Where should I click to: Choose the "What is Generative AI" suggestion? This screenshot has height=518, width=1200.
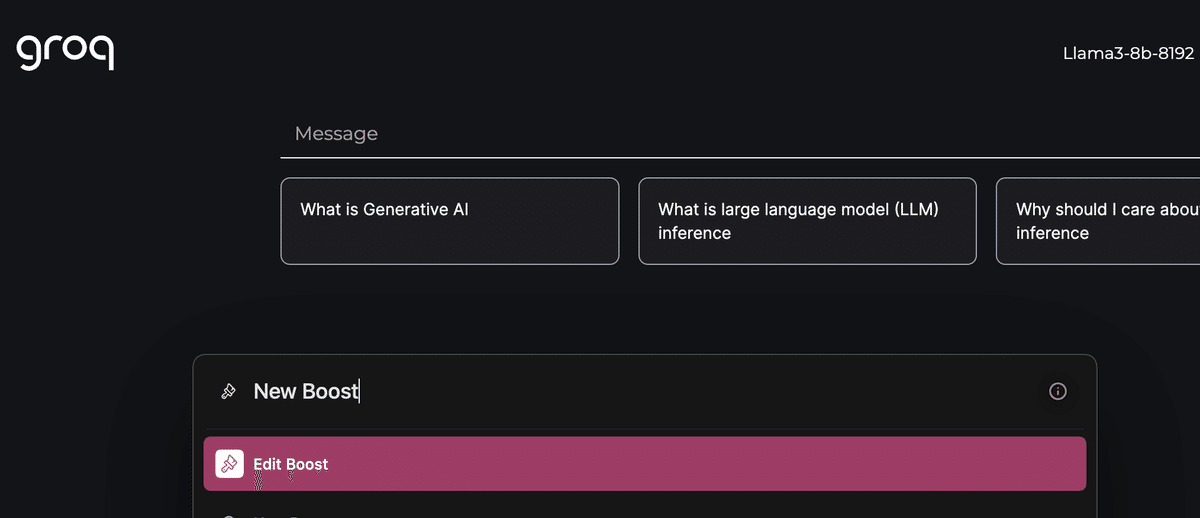pyautogui.click(x=450, y=221)
